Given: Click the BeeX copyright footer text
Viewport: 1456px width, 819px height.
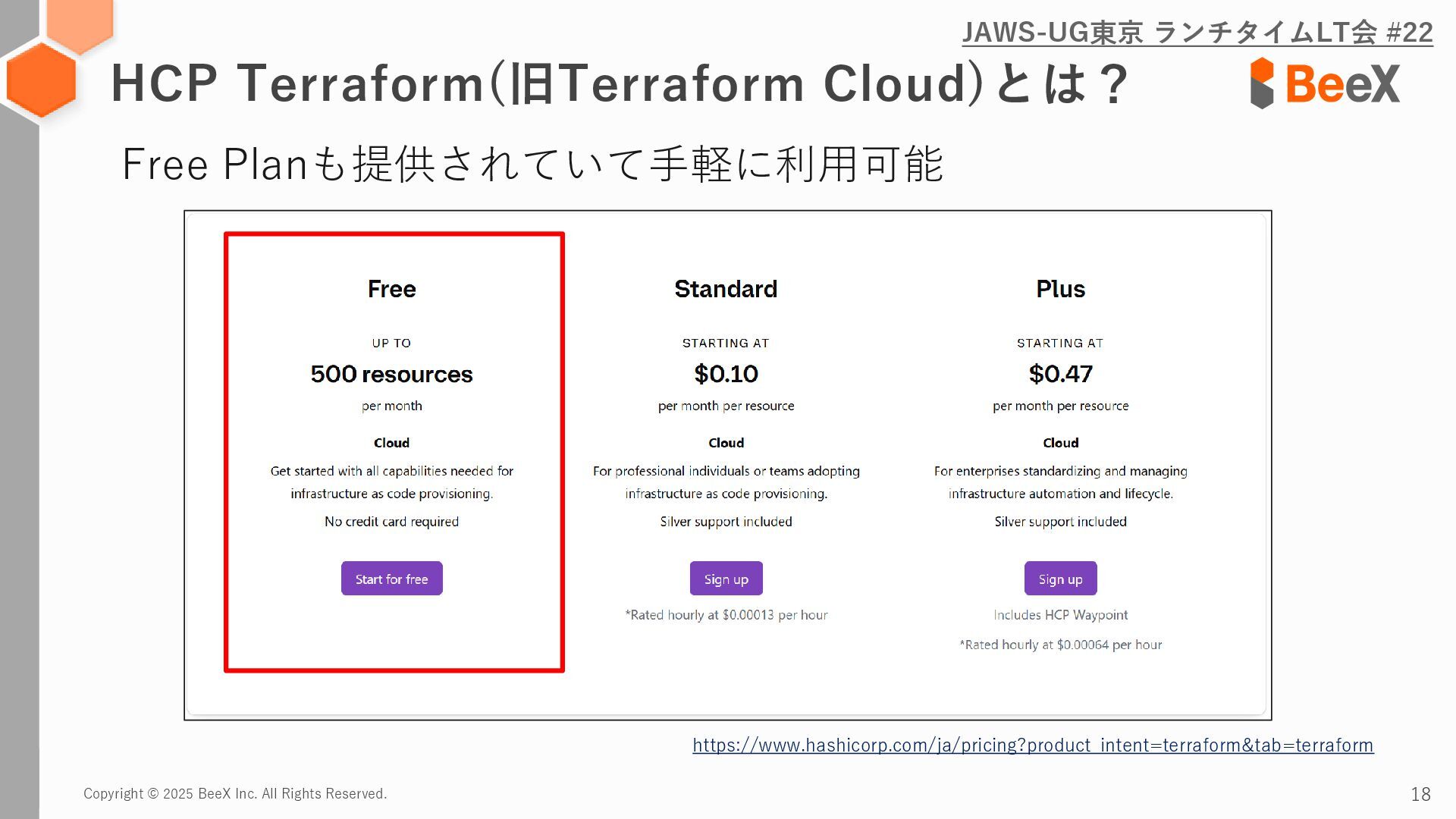Looking at the screenshot, I should (235, 793).
